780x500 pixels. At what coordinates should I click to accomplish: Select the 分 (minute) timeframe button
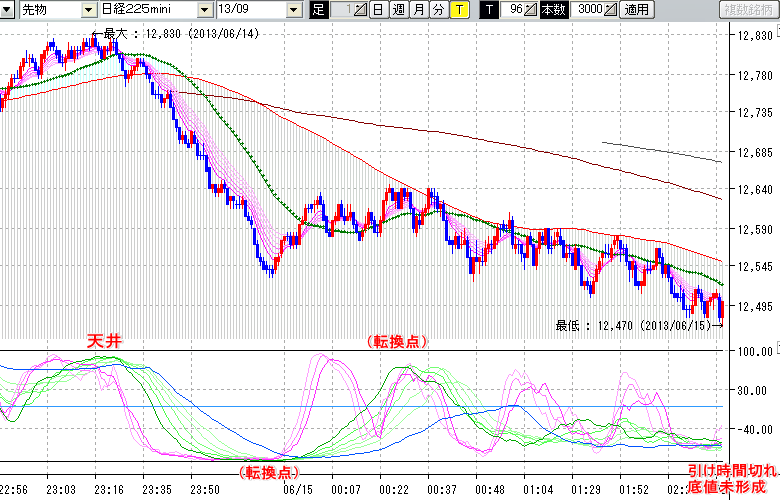(x=438, y=10)
